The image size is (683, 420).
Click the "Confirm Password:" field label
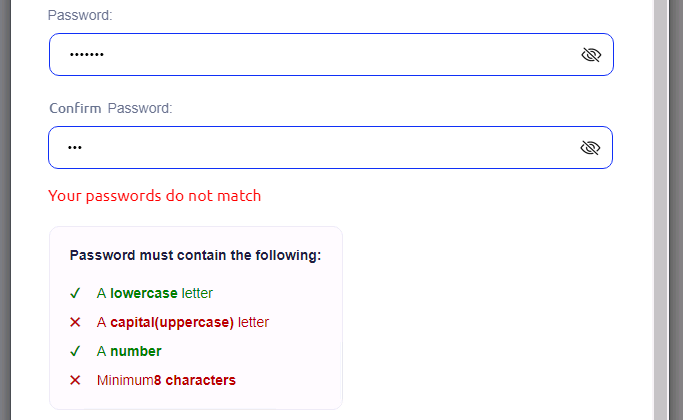point(111,108)
